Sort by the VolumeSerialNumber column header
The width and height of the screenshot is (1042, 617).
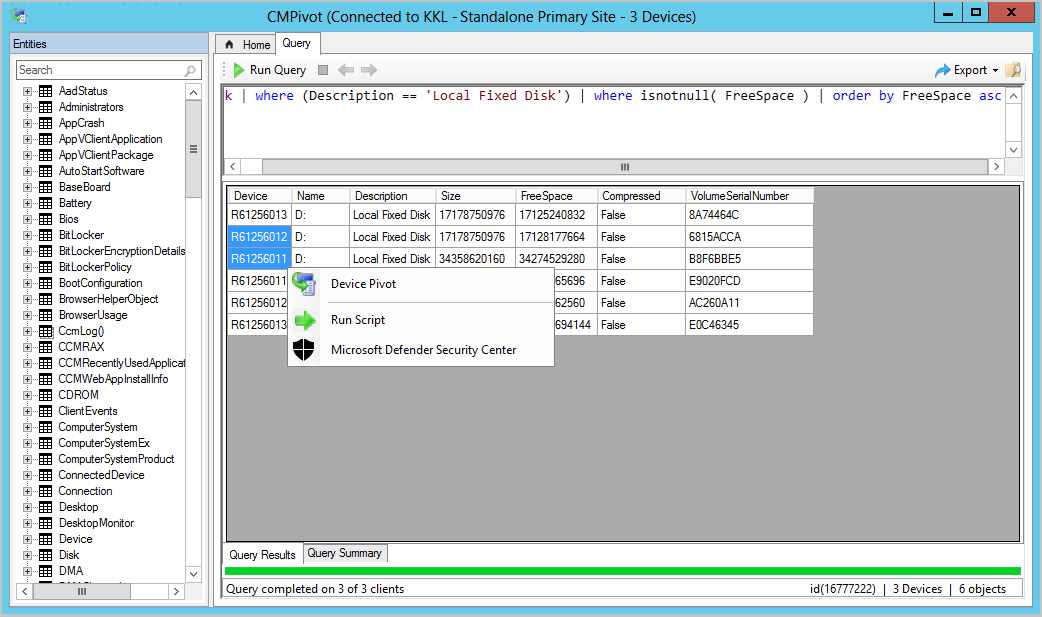(749, 195)
